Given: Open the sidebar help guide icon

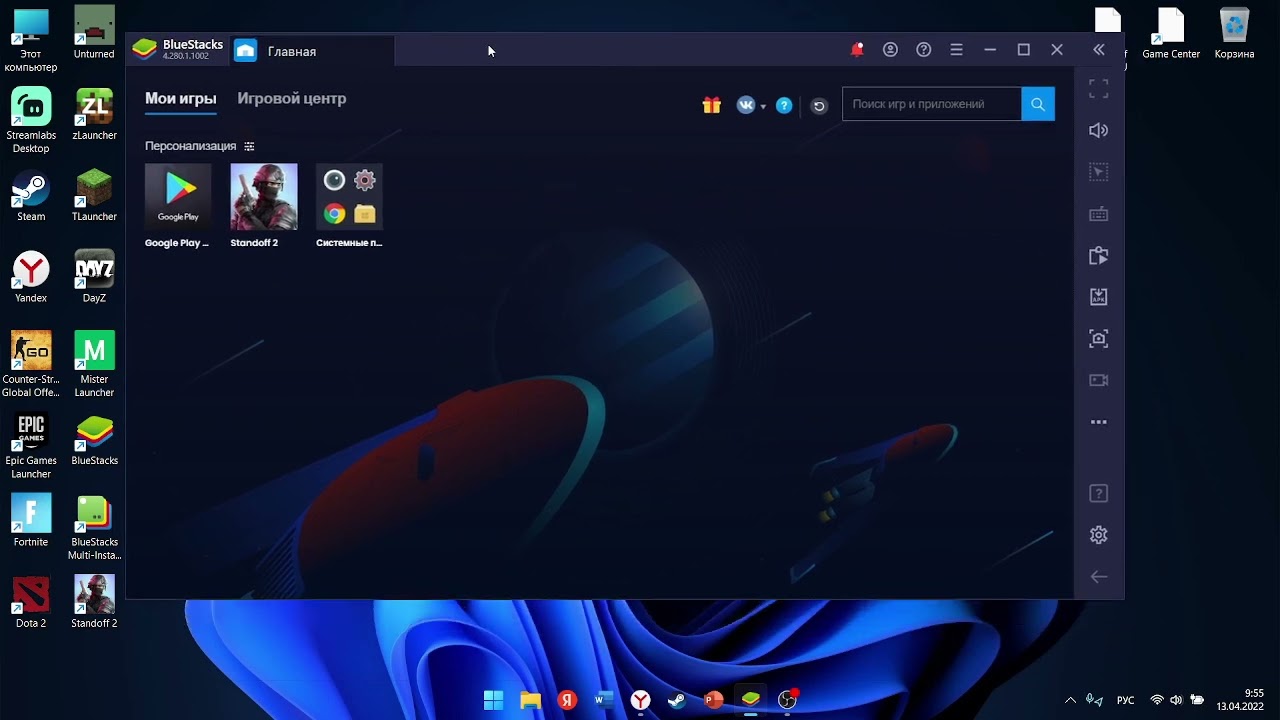Looking at the screenshot, I should (x=1099, y=493).
